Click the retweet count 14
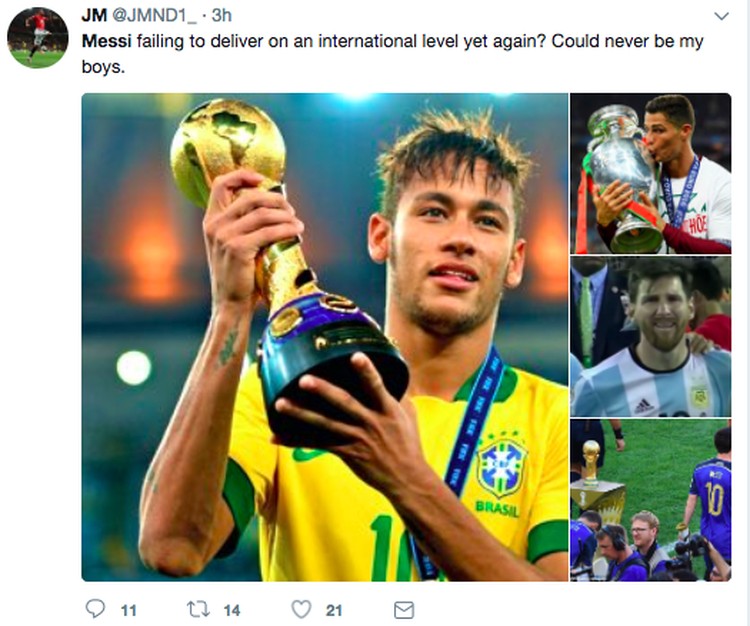The image size is (750, 626). pos(232,611)
